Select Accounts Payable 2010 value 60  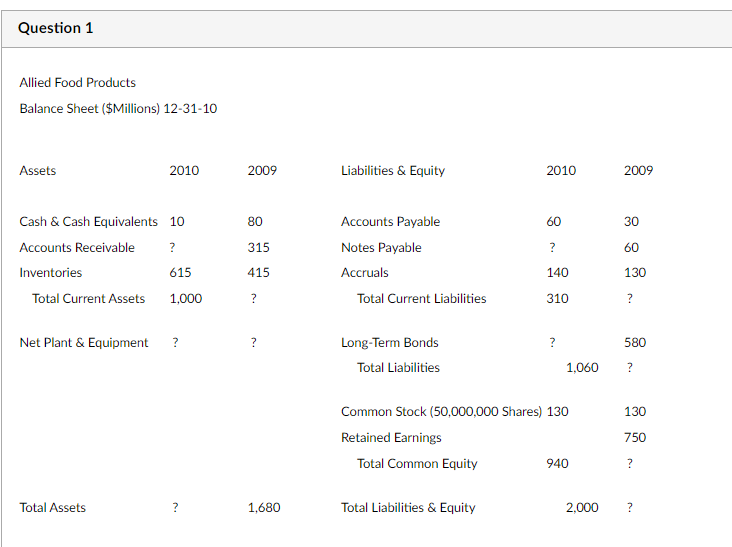[x=554, y=222]
